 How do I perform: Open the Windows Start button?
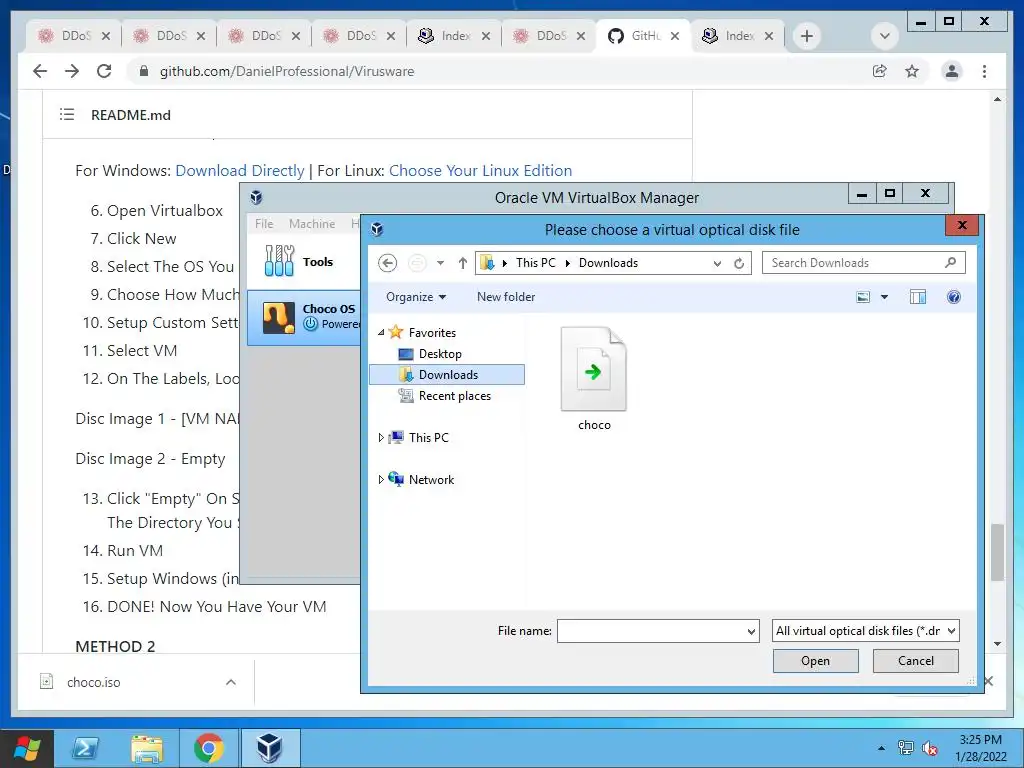click(x=26, y=748)
